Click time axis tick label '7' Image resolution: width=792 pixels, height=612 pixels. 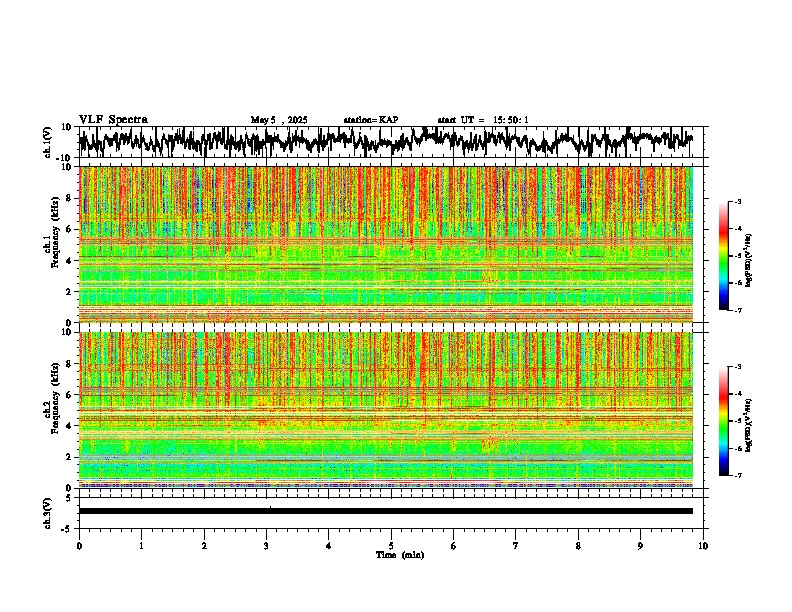(x=516, y=546)
